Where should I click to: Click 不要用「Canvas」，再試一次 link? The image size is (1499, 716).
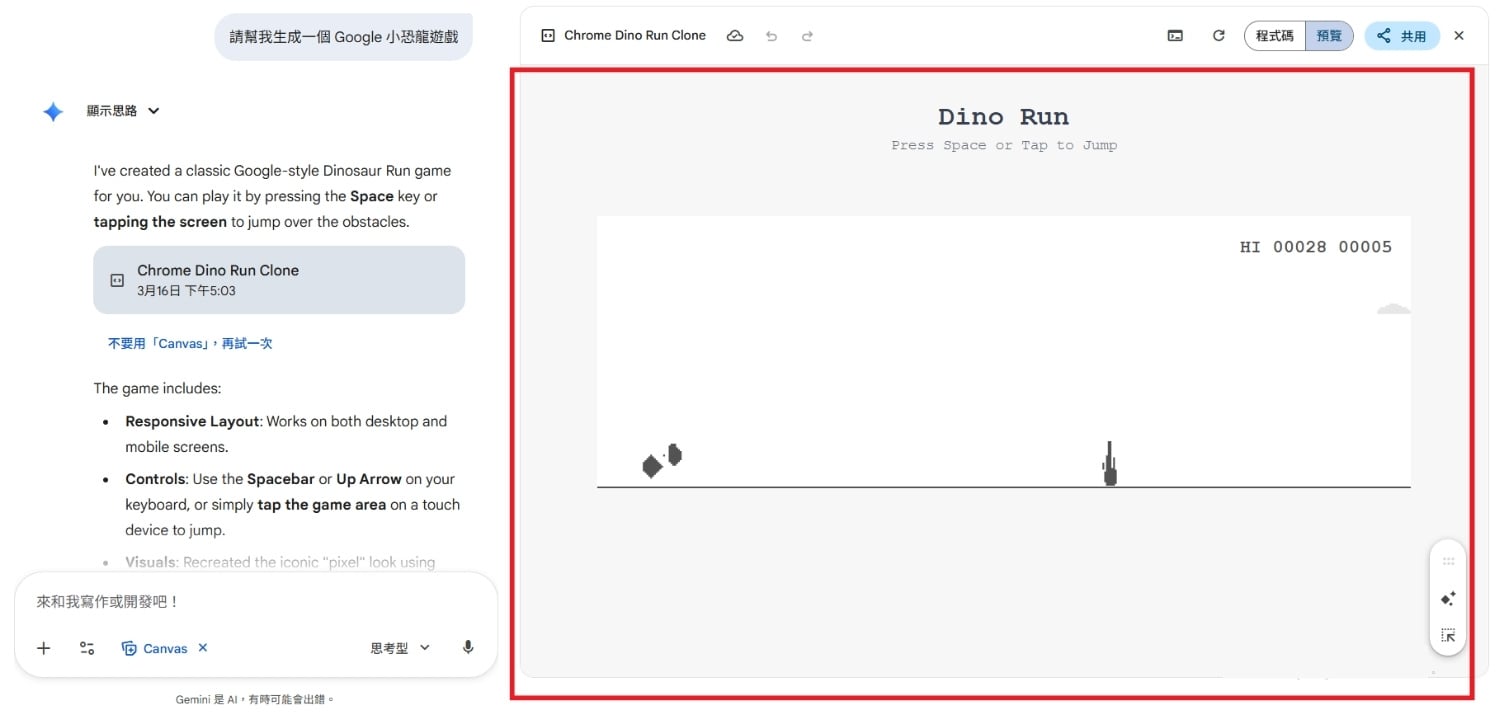coord(190,343)
